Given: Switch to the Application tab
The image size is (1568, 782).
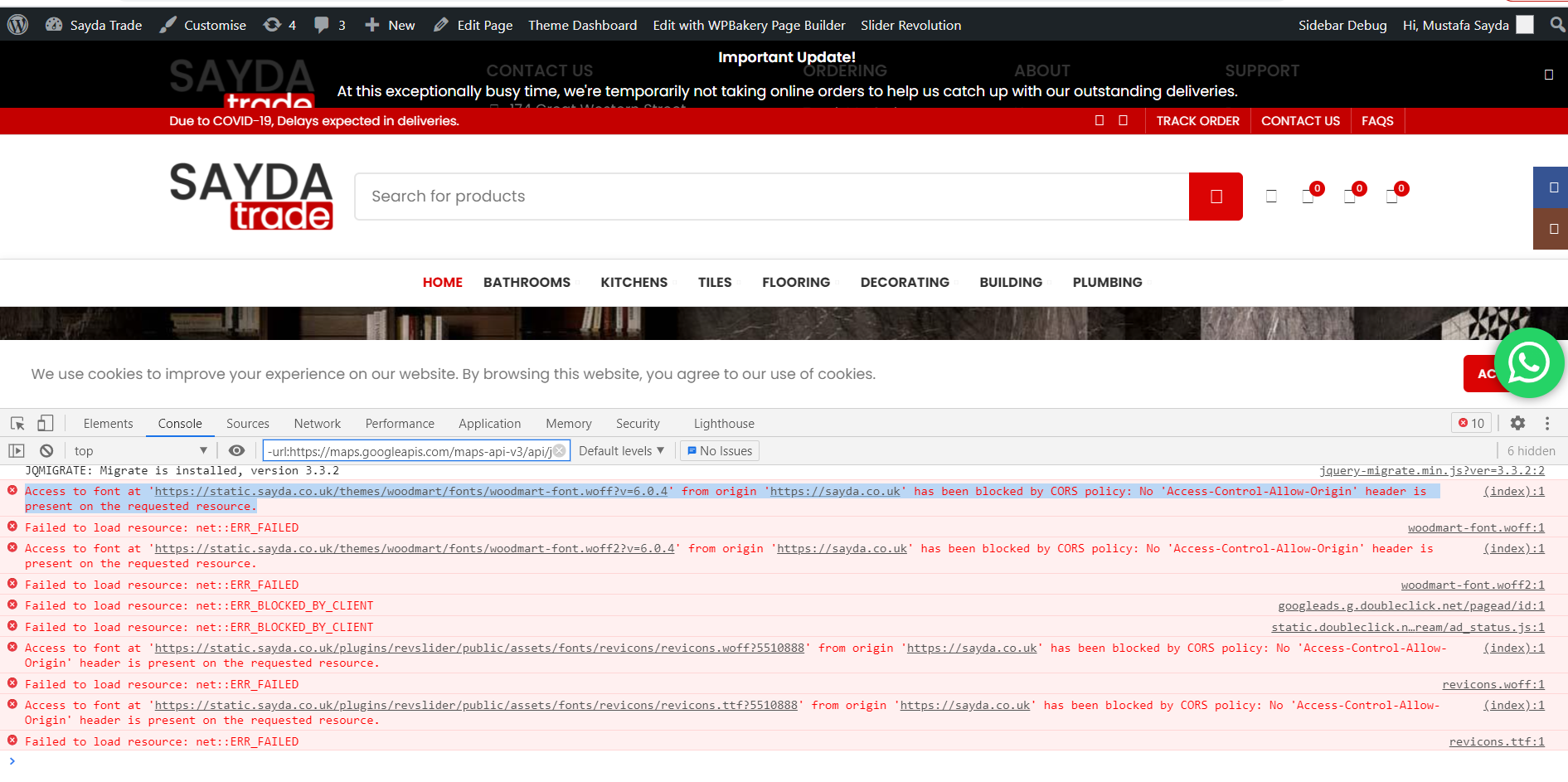Looking at the screenshot, I should tap(490, 424).
